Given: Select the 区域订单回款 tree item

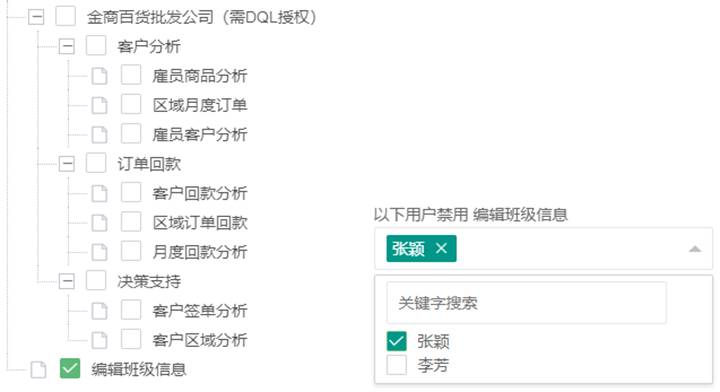Looking at the screenshot, I should click(x=200, y=223).
